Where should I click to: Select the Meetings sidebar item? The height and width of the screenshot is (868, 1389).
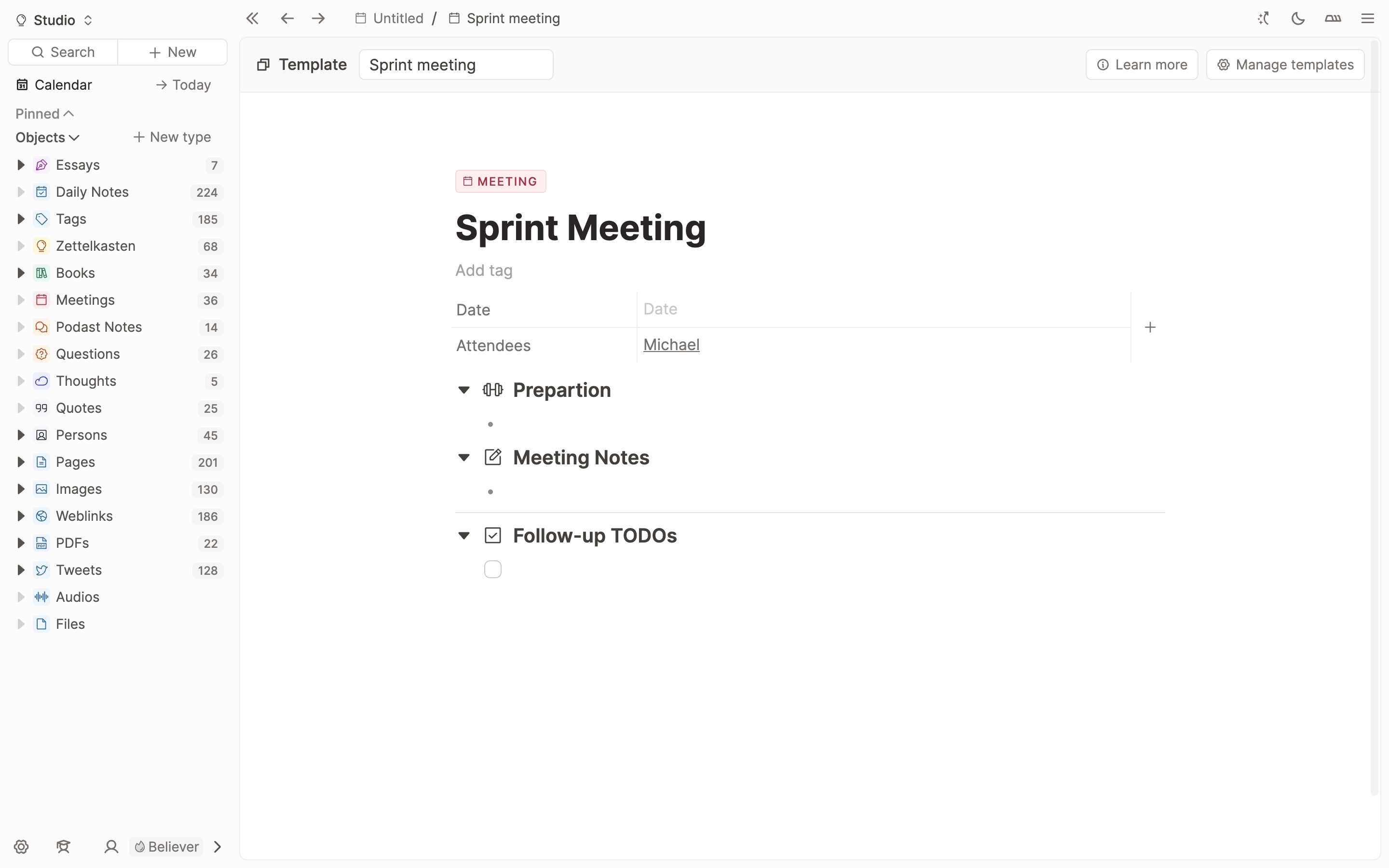85,299
